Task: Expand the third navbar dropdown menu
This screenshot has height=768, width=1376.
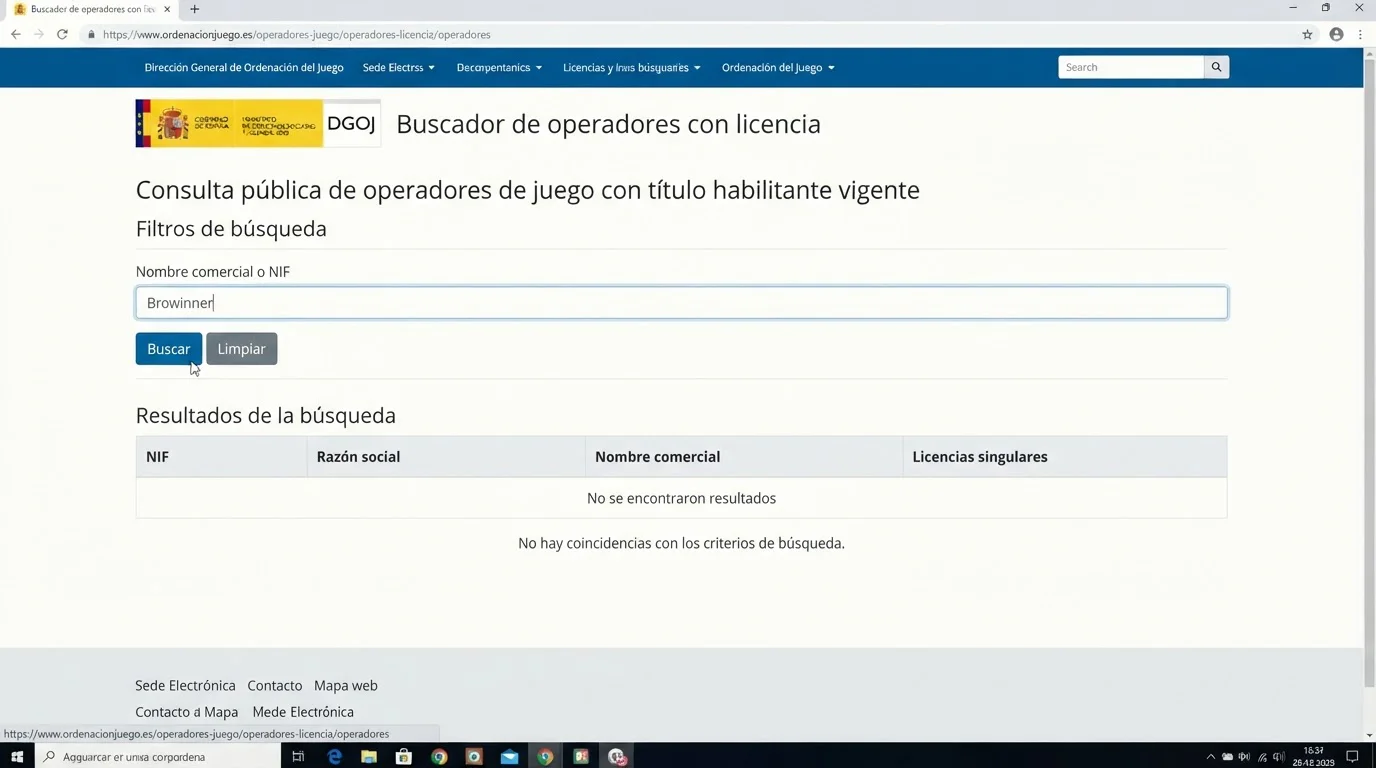Action: point(499,67)
